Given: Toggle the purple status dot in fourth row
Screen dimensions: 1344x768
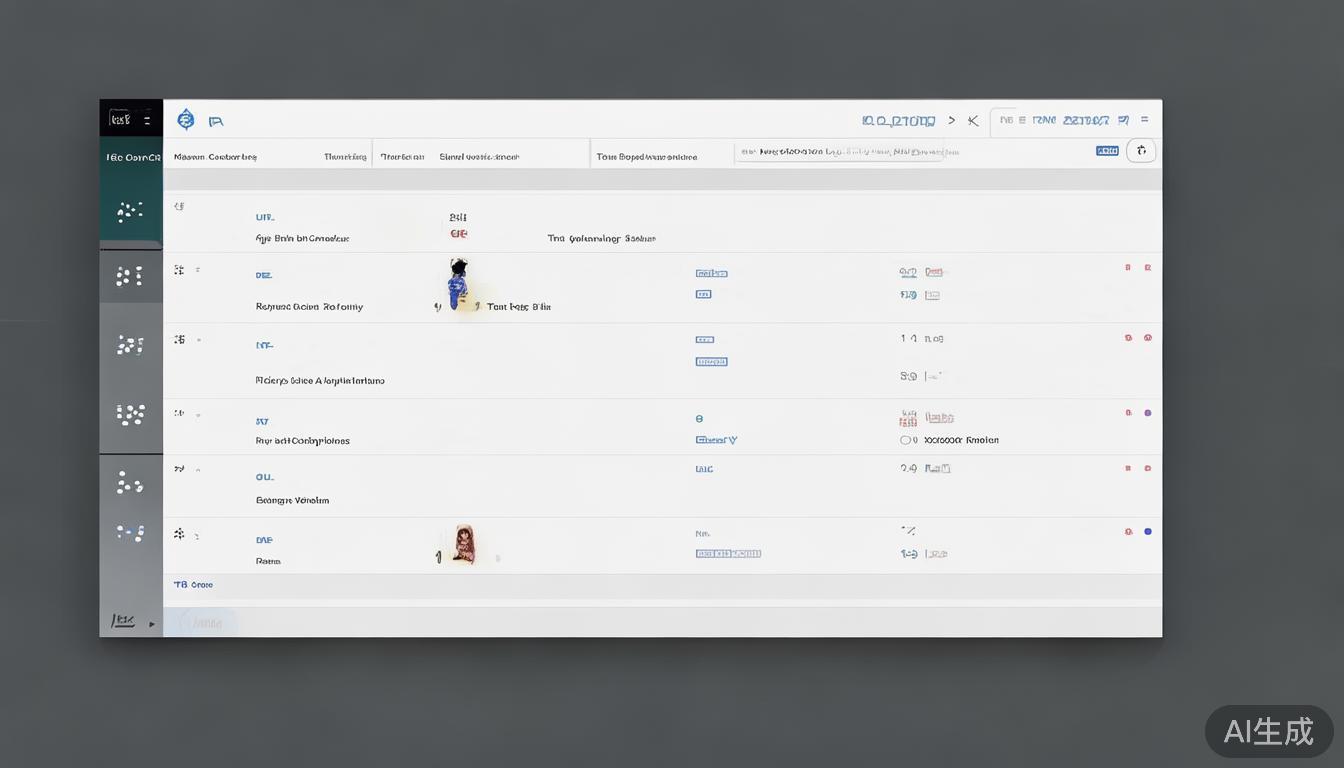Looking at the screenshot, I should (1147, 413).
